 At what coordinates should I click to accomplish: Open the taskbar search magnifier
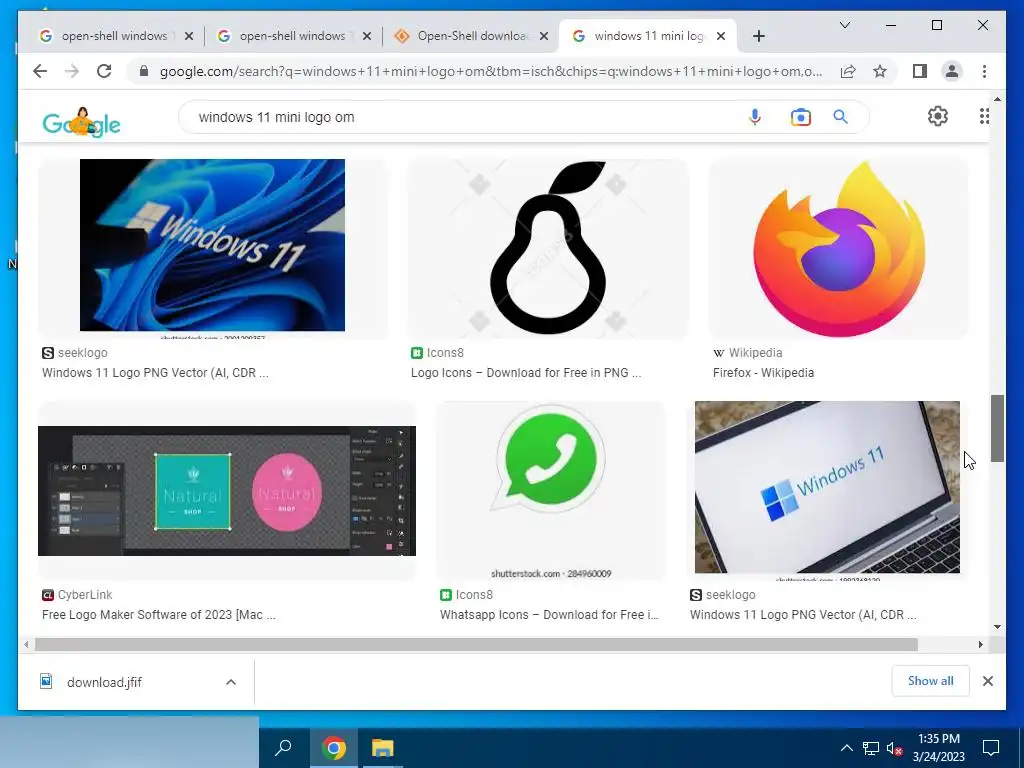(x=283, y=747)
